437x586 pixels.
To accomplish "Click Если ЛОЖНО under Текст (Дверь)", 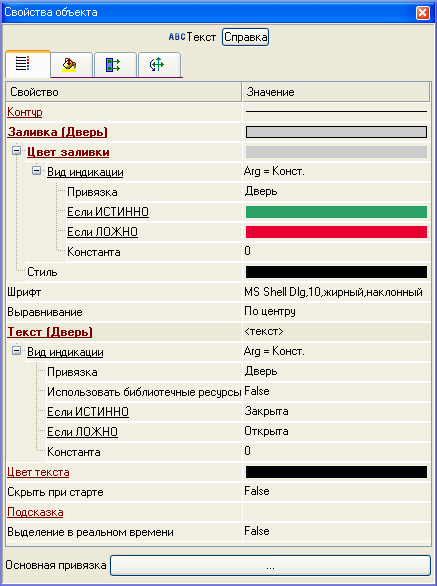I will 82,432.
